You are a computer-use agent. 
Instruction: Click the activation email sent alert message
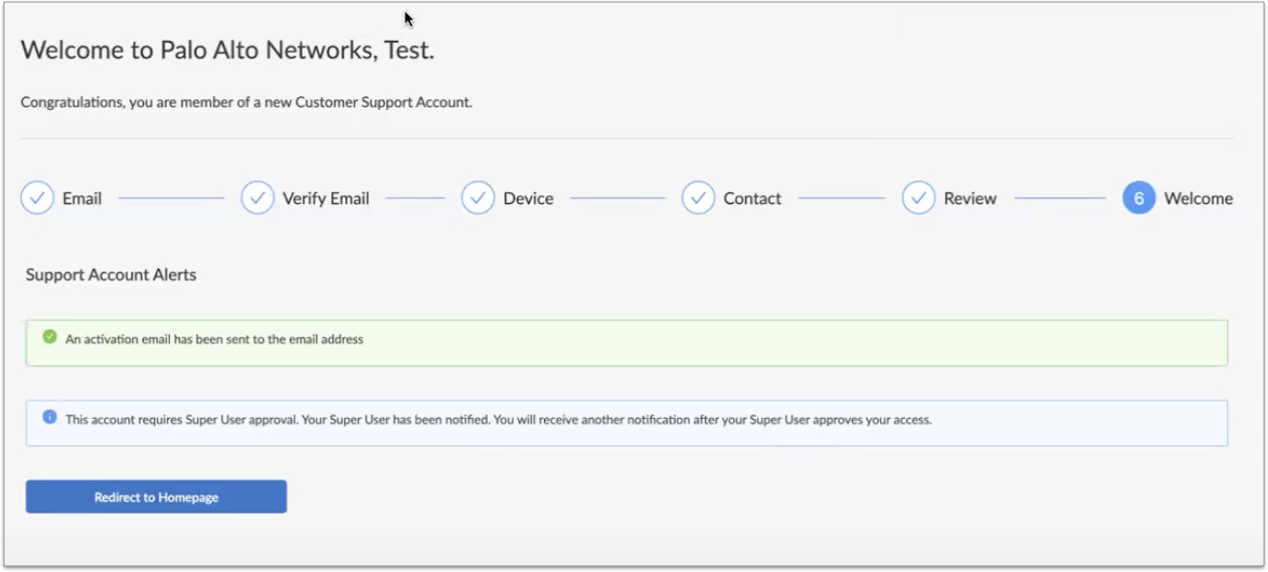point(214,339)
